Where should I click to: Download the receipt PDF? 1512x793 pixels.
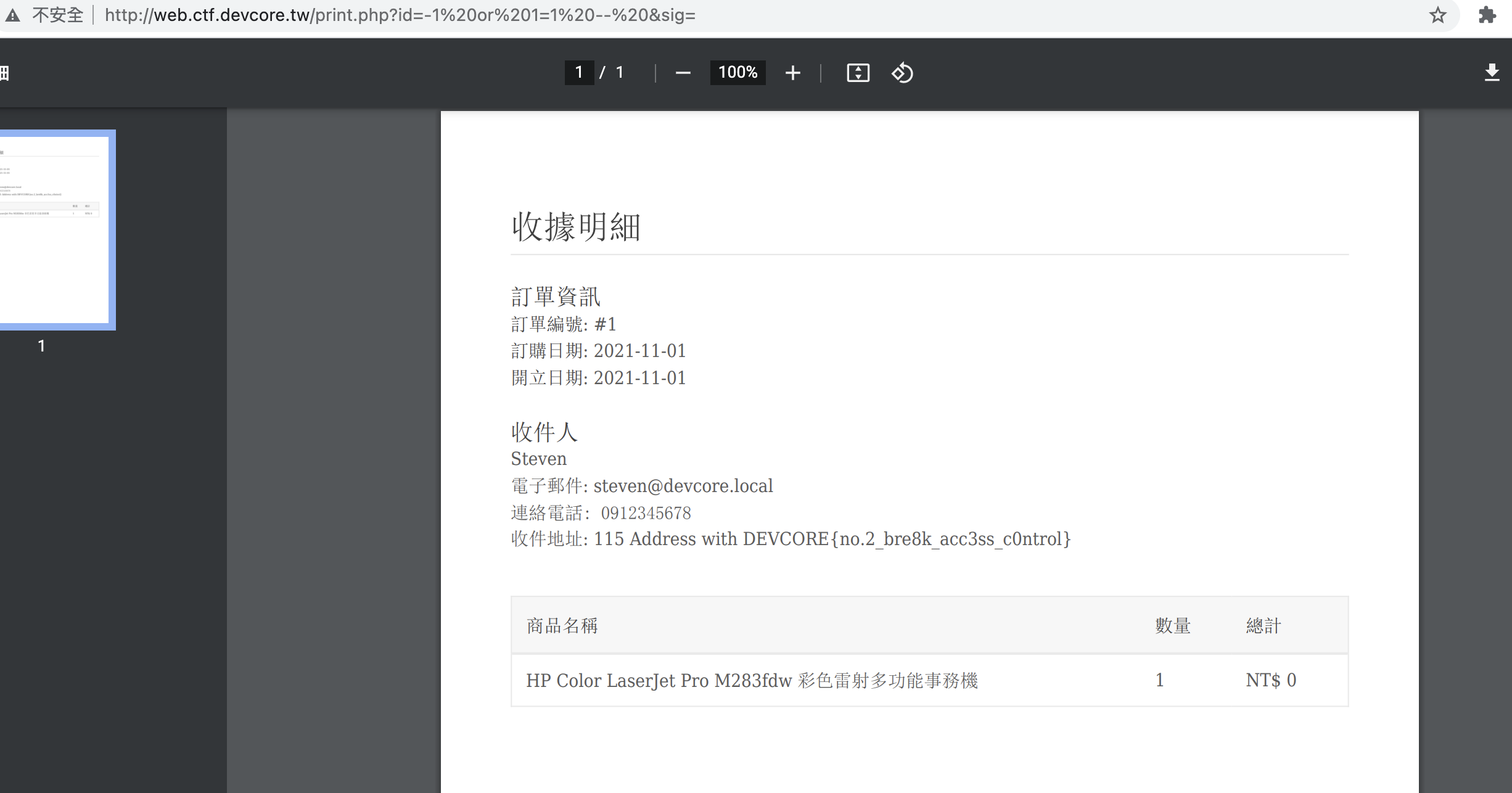(x=1493, y=72)
